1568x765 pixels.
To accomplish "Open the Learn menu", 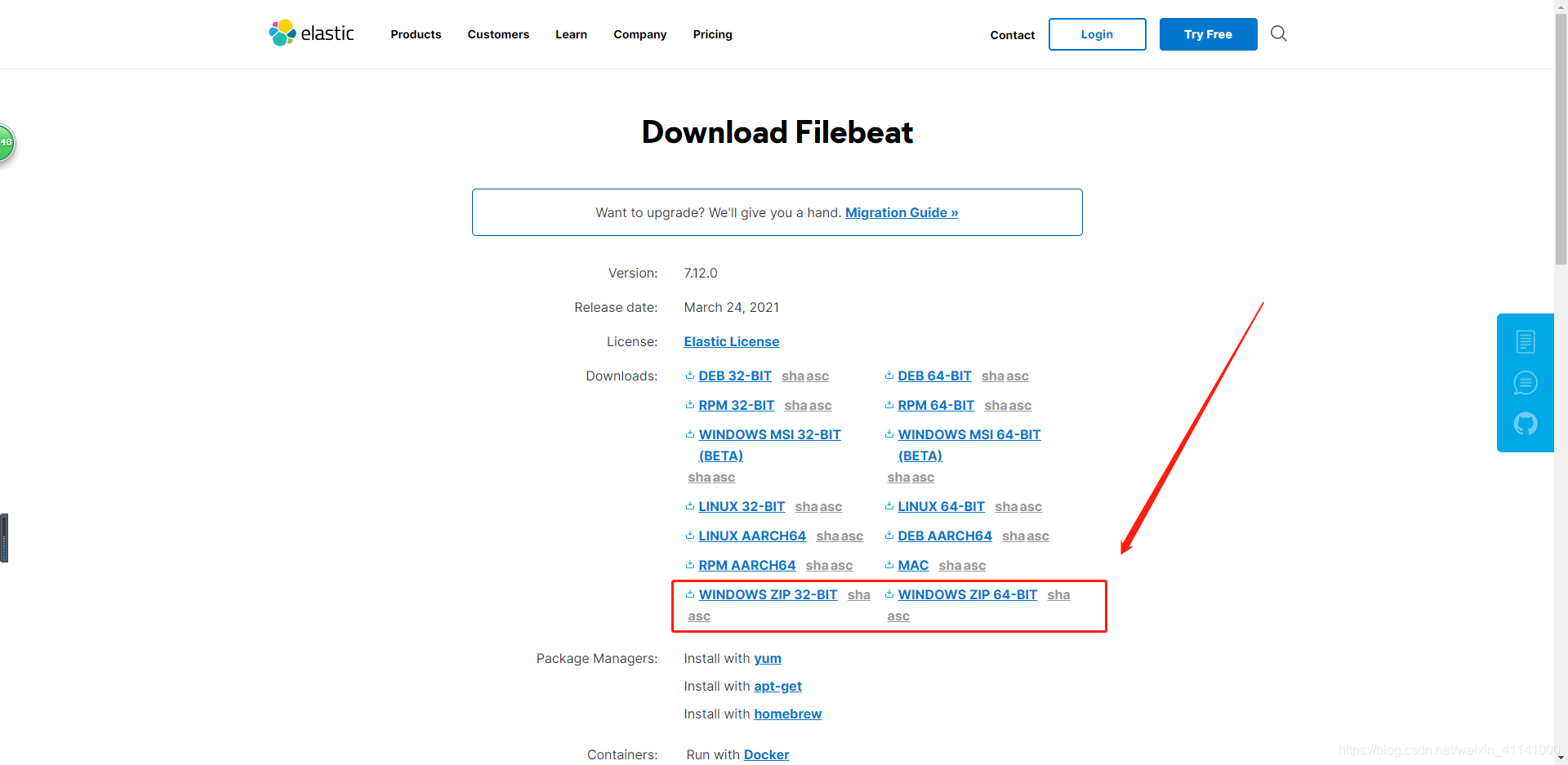I will coord(571,34).
